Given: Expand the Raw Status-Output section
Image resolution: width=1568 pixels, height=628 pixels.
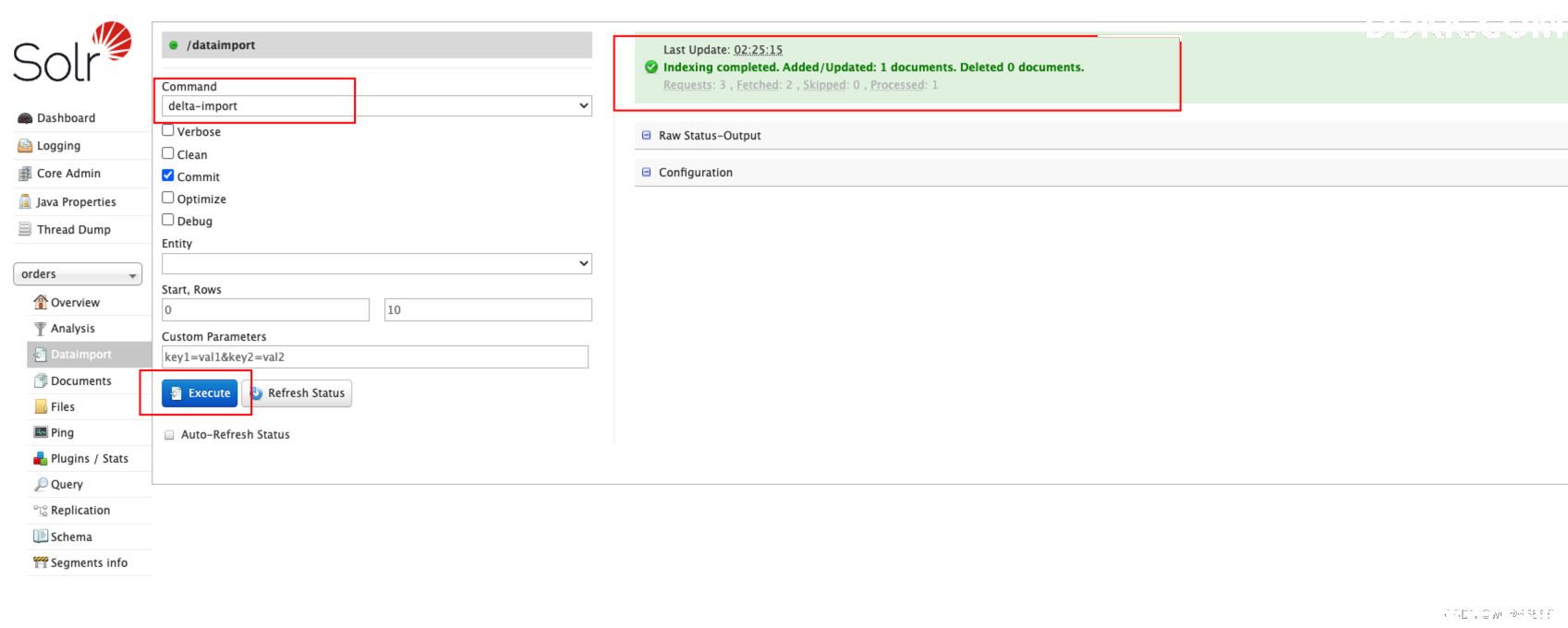Looking at the screenshot, I should 709,136.
